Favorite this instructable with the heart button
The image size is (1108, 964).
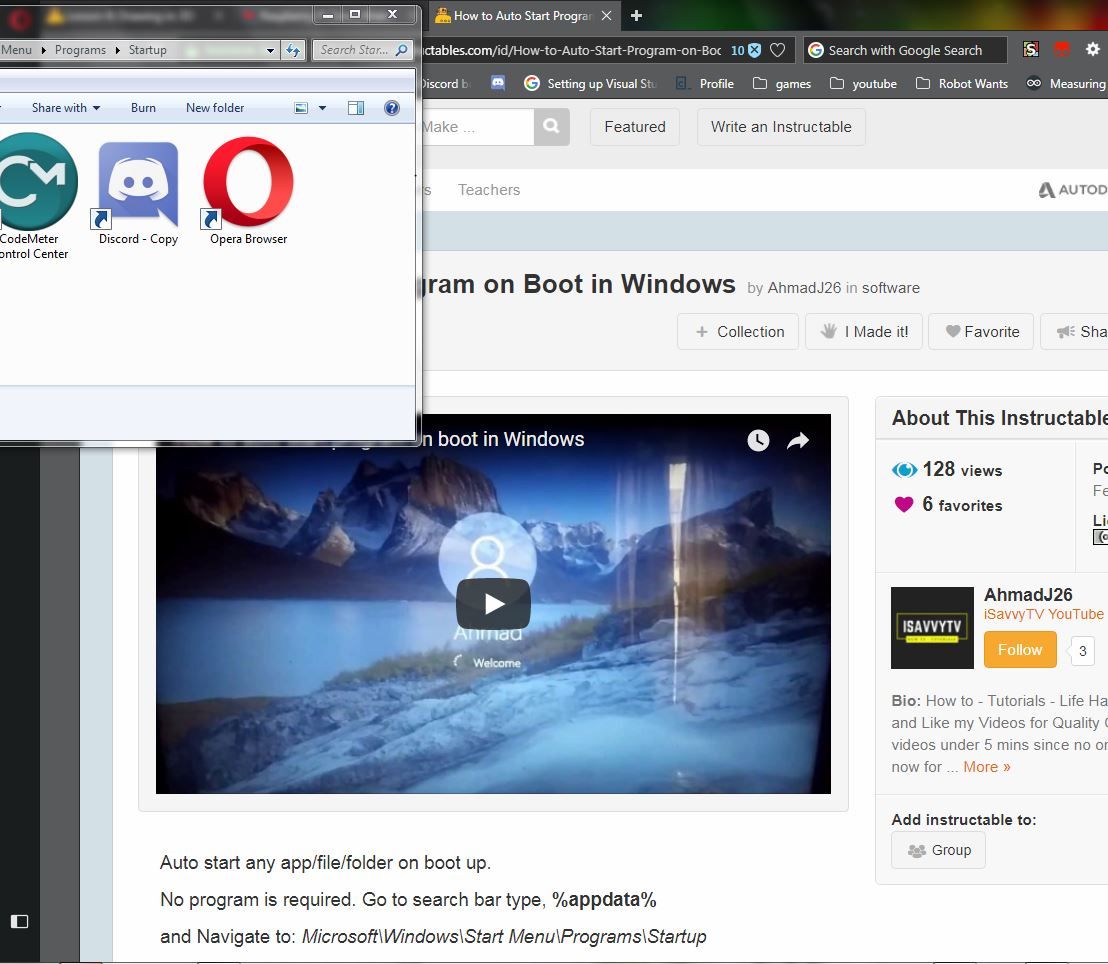point(980,331)
